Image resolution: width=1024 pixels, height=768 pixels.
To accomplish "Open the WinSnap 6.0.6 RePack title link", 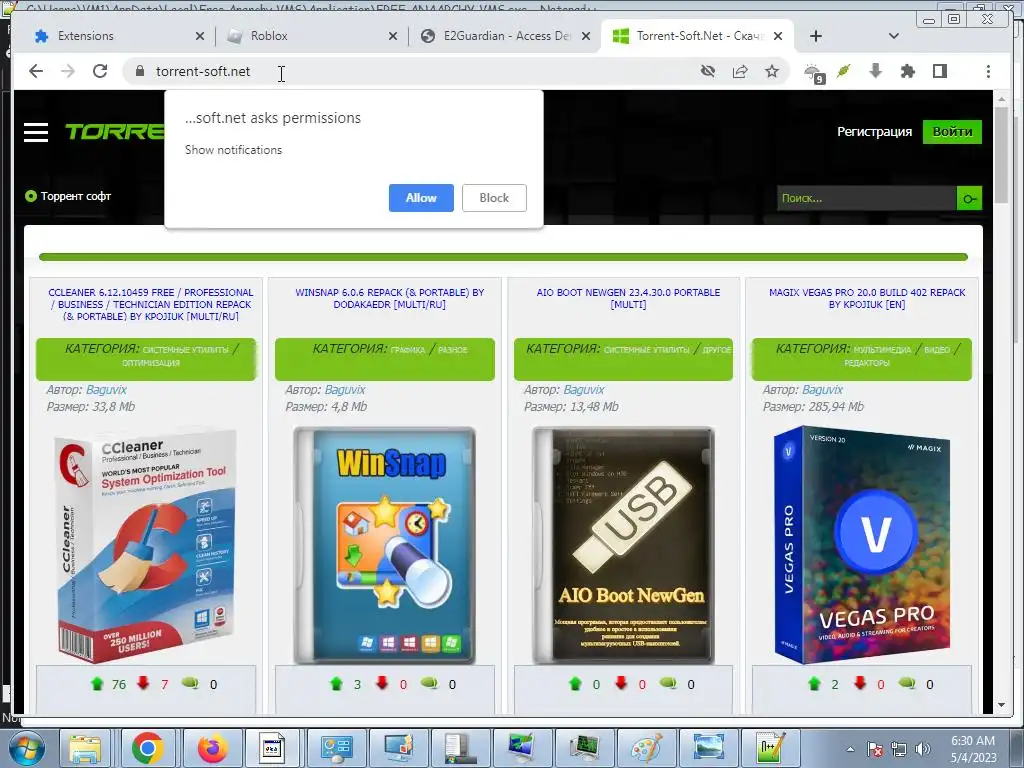I will 390,298.
